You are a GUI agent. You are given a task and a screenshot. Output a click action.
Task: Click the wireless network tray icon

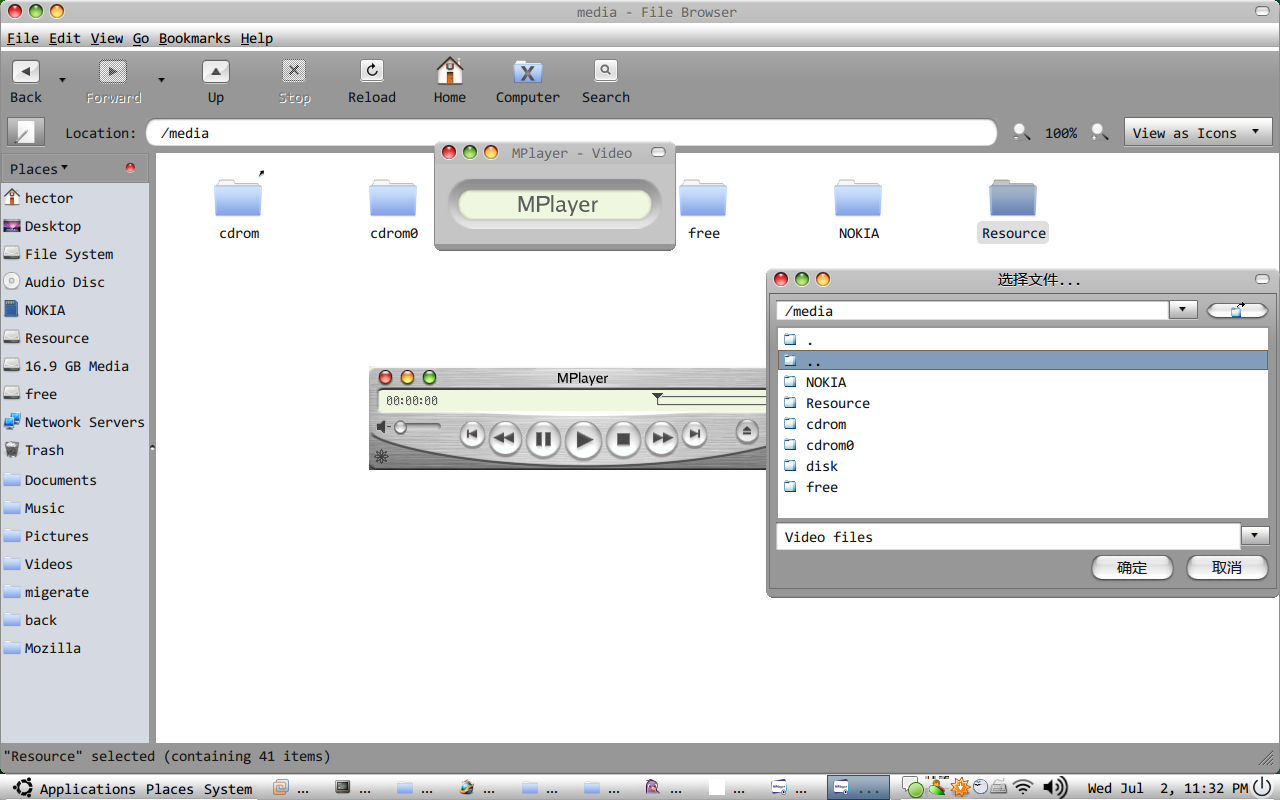(x=1022, y=787)
